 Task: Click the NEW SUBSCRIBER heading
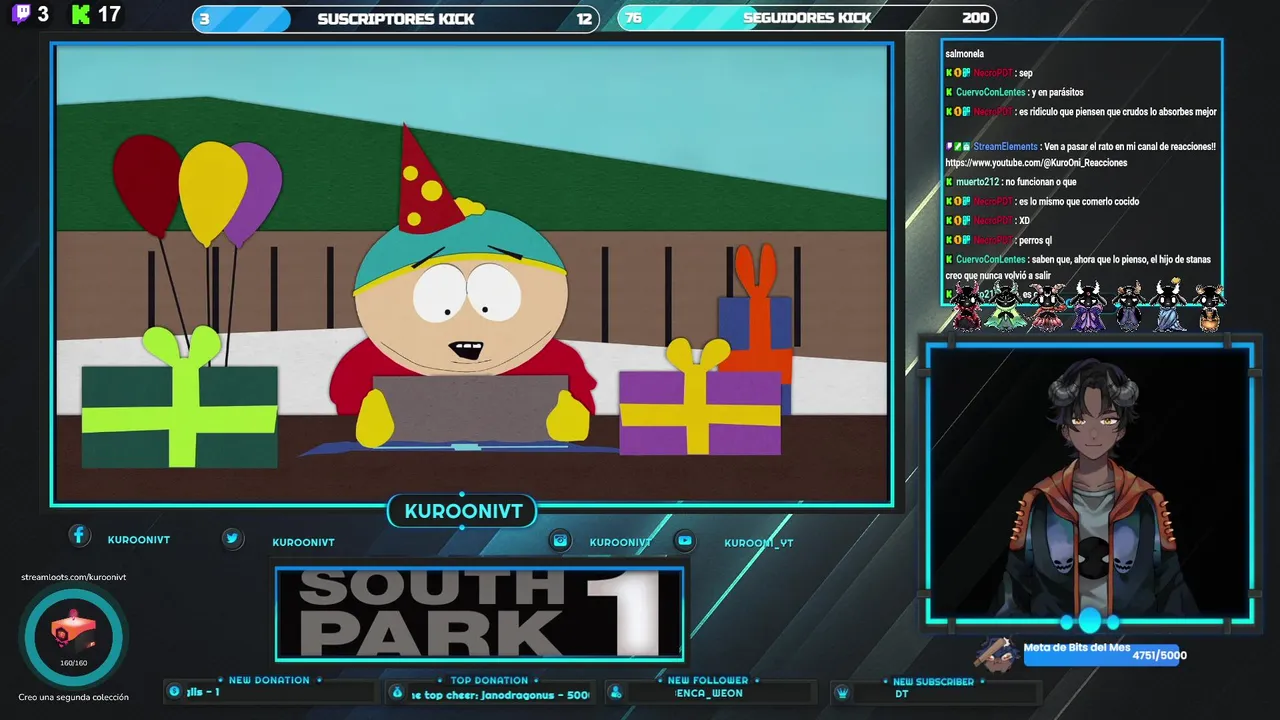point(933,682)
